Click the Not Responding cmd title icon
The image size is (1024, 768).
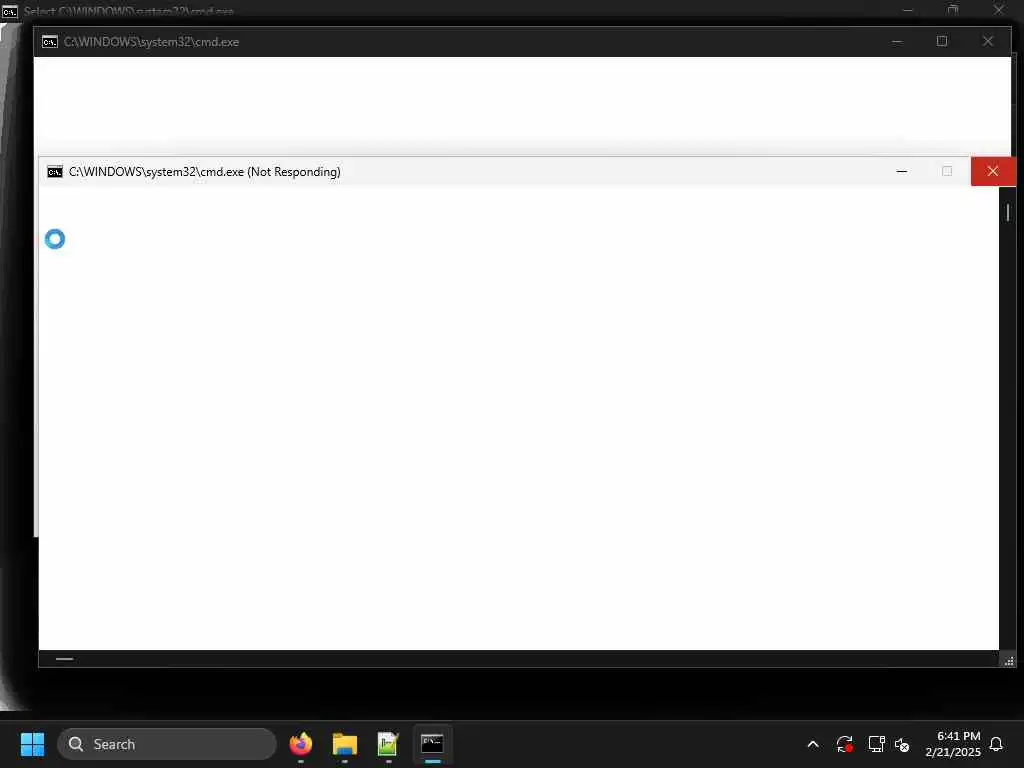coord(55,172)
